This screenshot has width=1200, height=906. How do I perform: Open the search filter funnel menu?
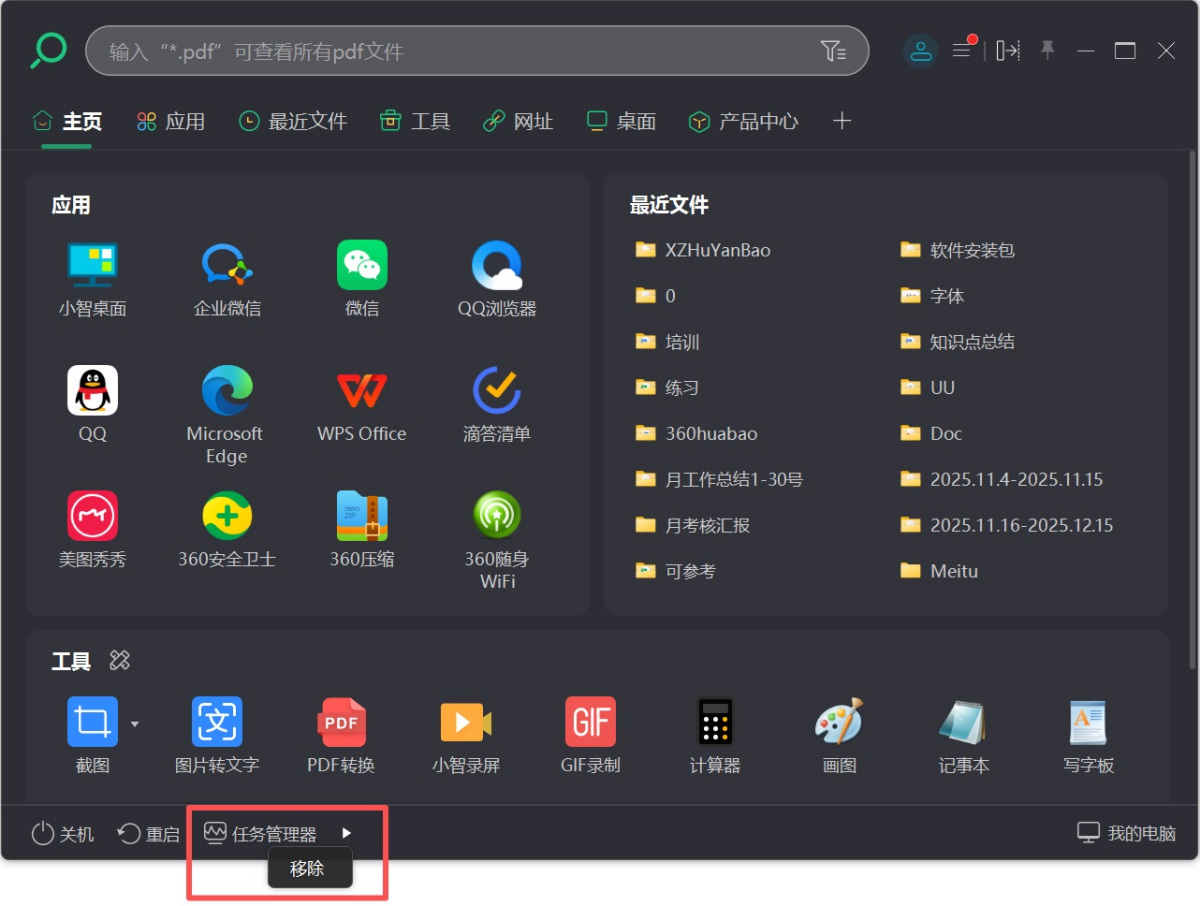point(835,50)
